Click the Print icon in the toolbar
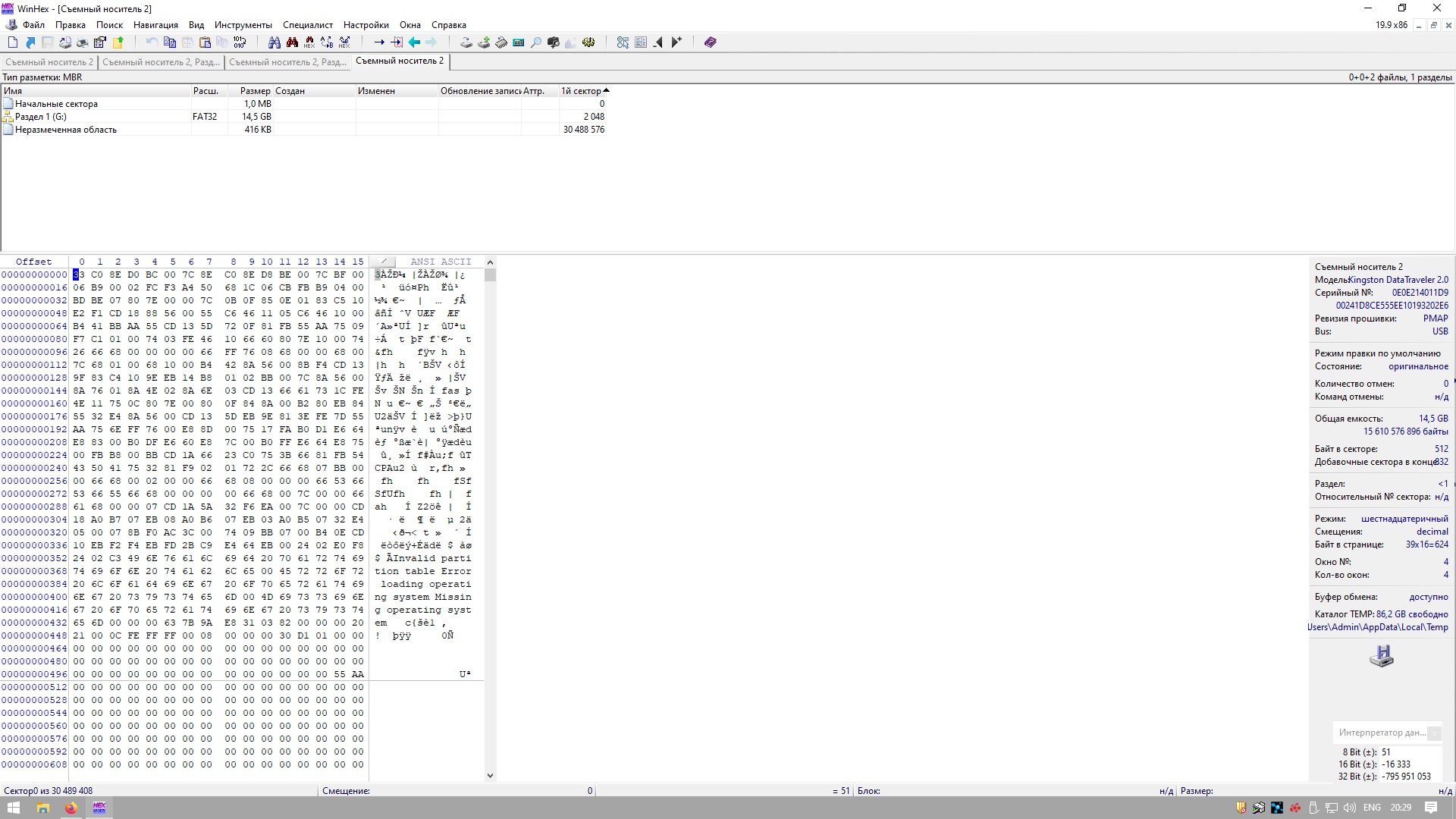The height and width of the screenshot is (819, 1456). click(x=83, y=42)
